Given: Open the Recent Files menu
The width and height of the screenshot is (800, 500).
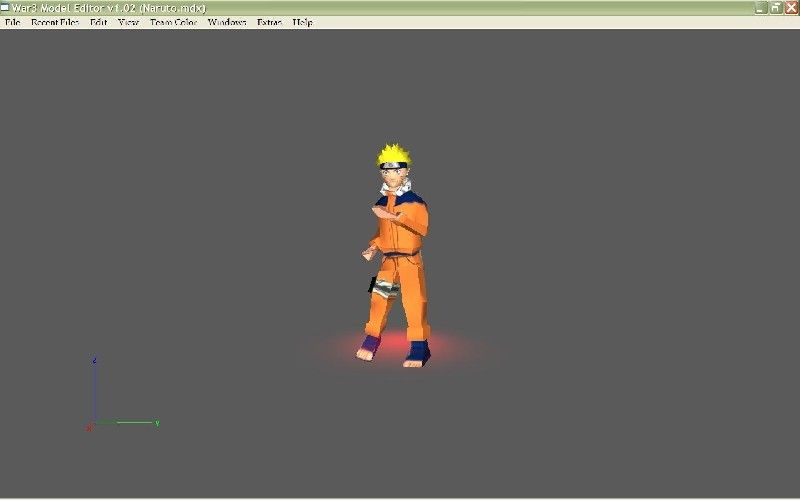Looking at the screenshot, I should click(x=55, y=22).
